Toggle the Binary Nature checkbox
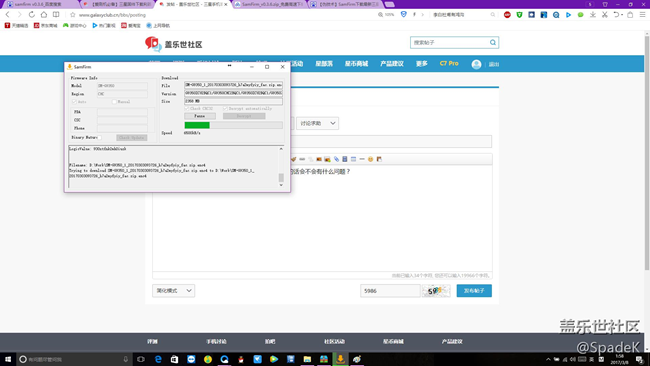 pyautogui.click(x=99, y=138)
